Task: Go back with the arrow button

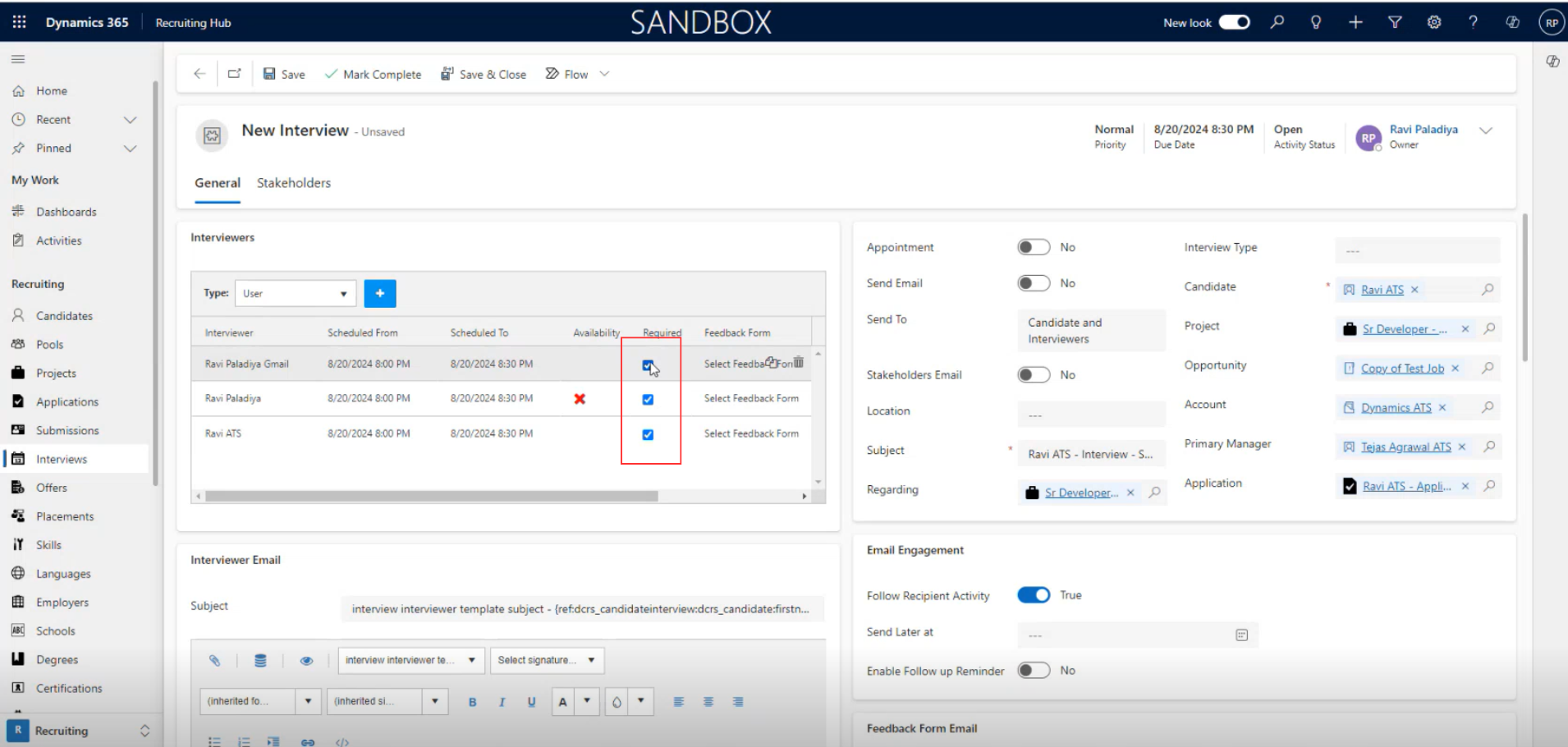Action: point(199,74)
